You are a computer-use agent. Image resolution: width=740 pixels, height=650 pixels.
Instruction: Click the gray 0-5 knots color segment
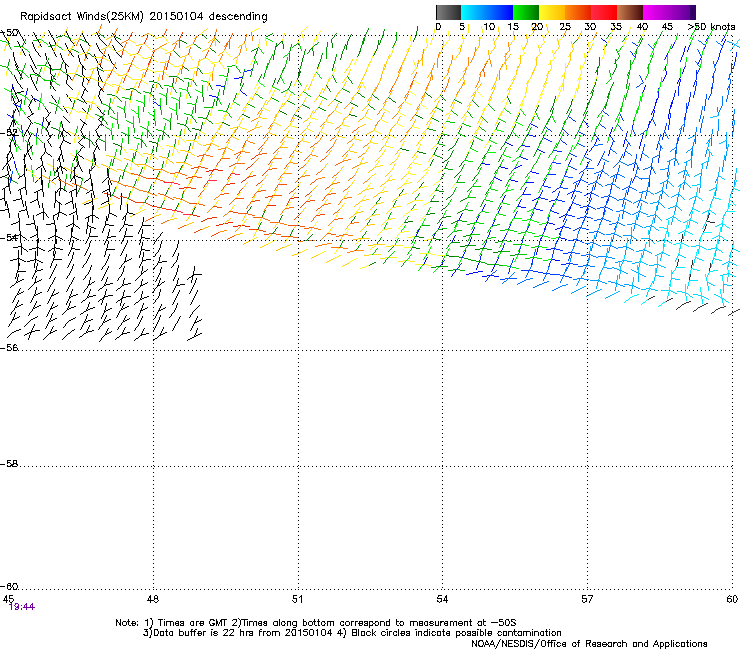pyautogui.click(x=448, y=12)
